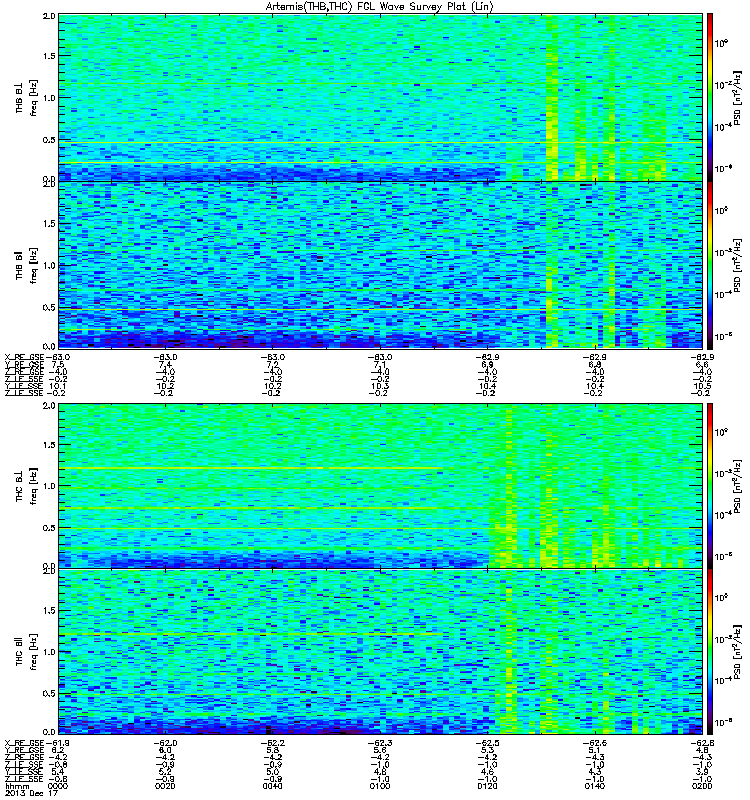Click the THC X_RE_GSE value -62.8
Screen dimensions: 750x800
pos(703,743)
